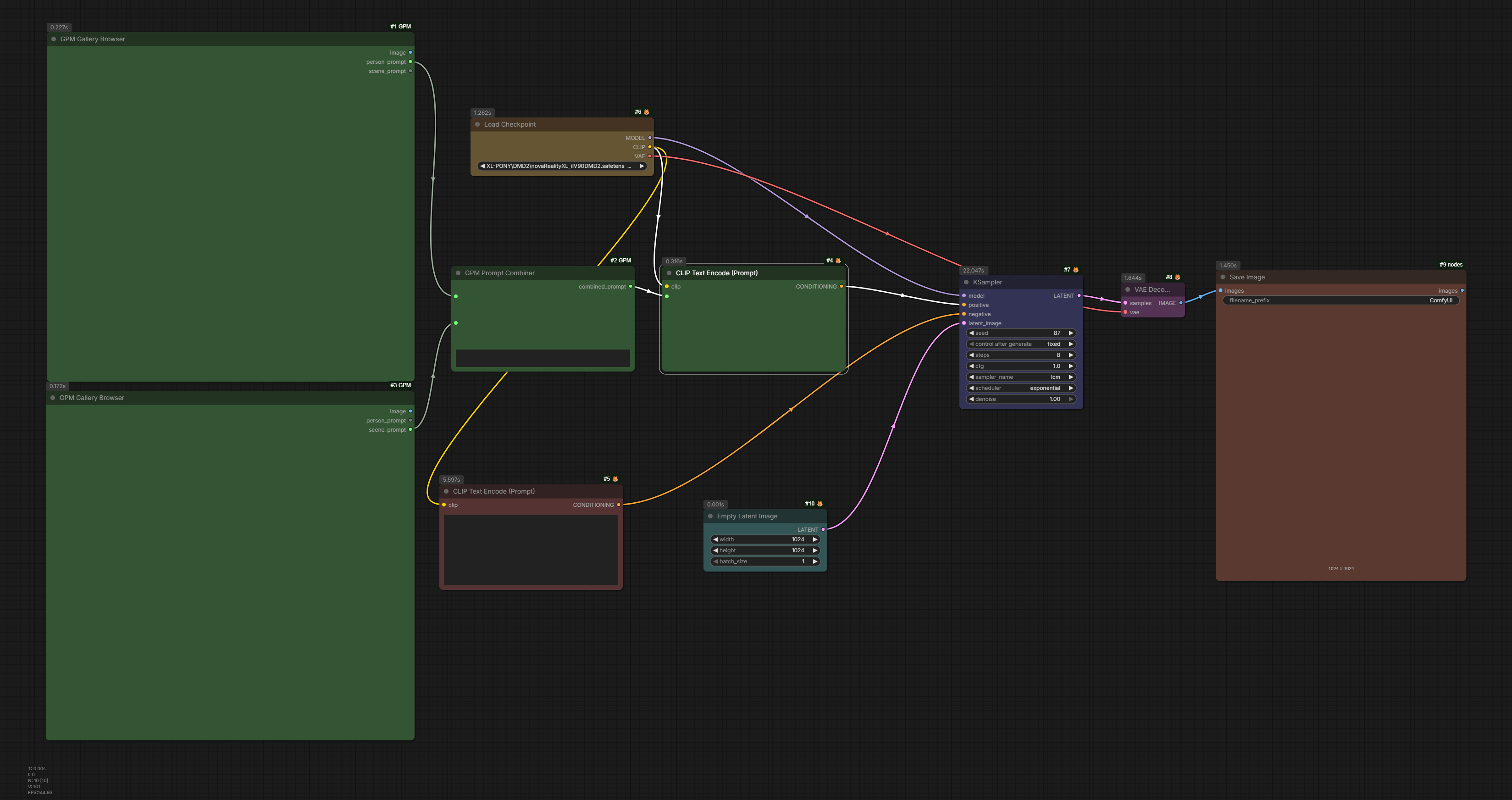Collapse the Empty Latent Image node dot

click(x=710, y=517)
